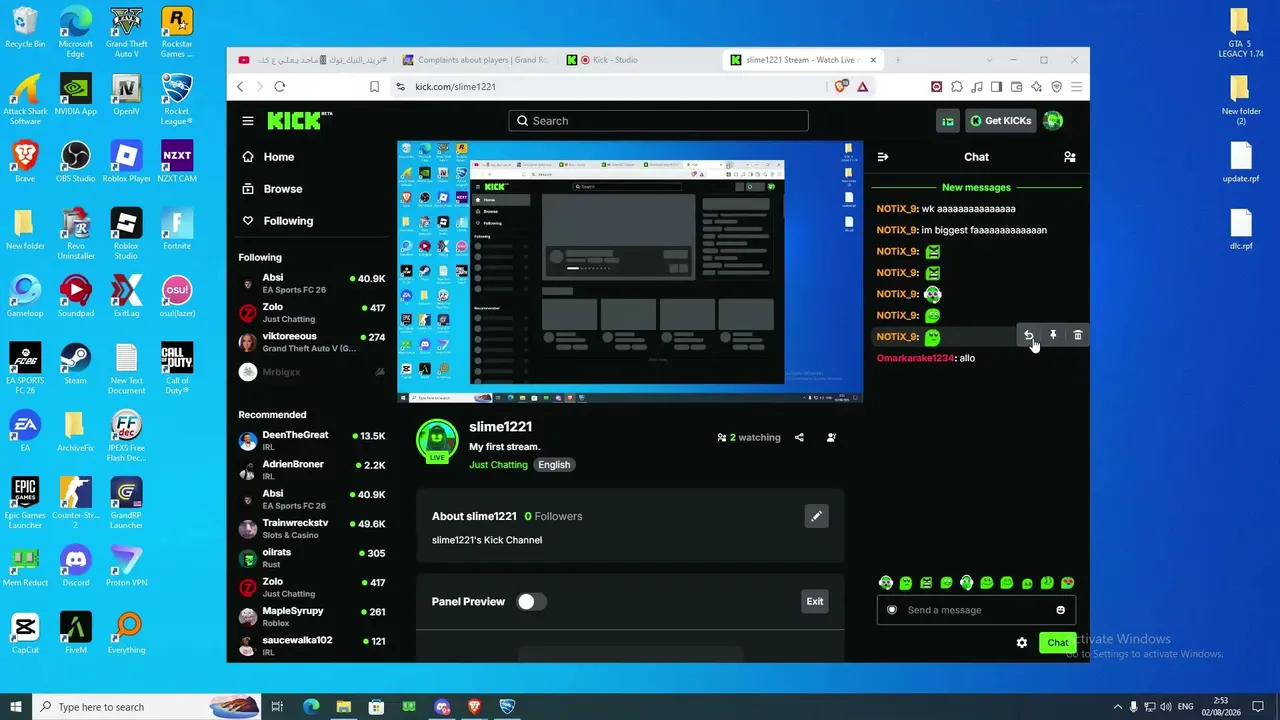Open the browser main menu

pos(1077,87)
